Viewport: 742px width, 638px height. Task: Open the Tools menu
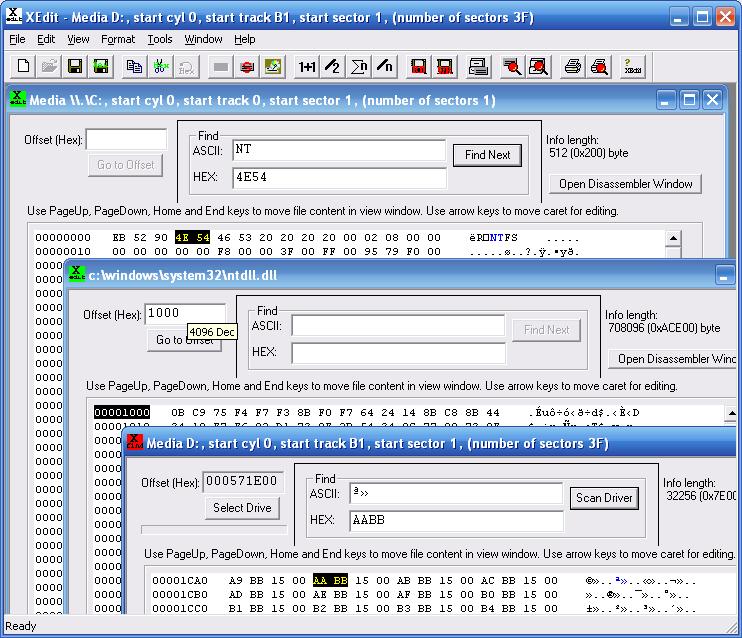[x=159, y=39]
